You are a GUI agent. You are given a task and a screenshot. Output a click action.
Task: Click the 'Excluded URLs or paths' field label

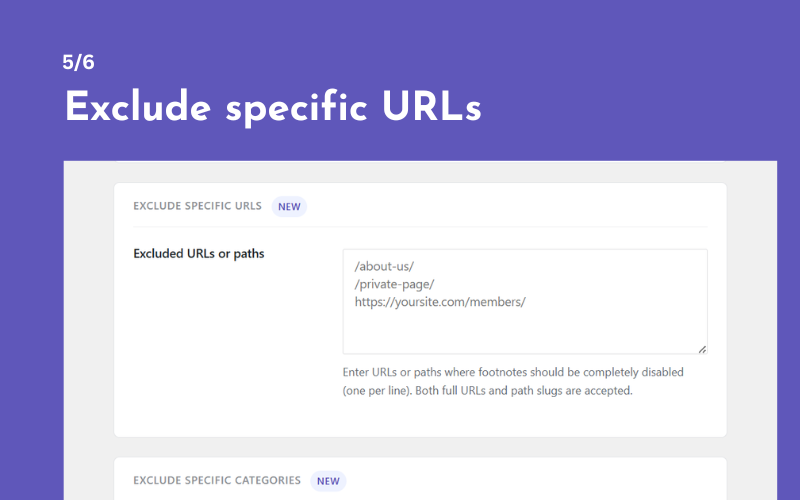click(x=198, y=254)
